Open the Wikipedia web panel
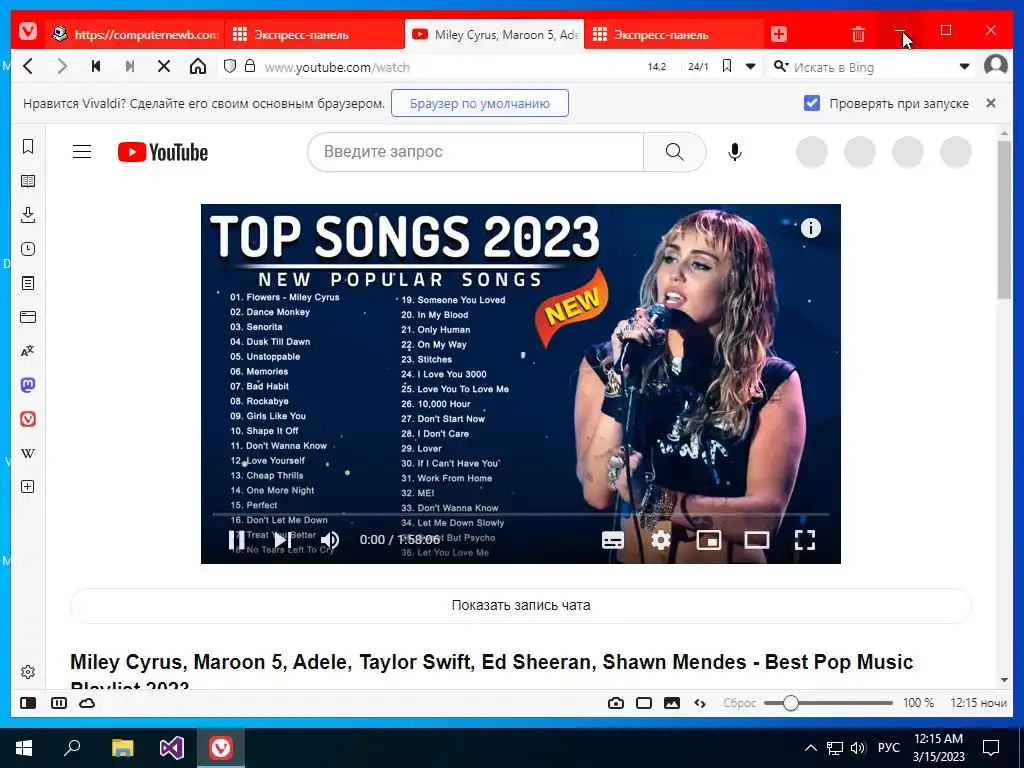Viewport: 1024px width, 768px height. coord(28,453)
